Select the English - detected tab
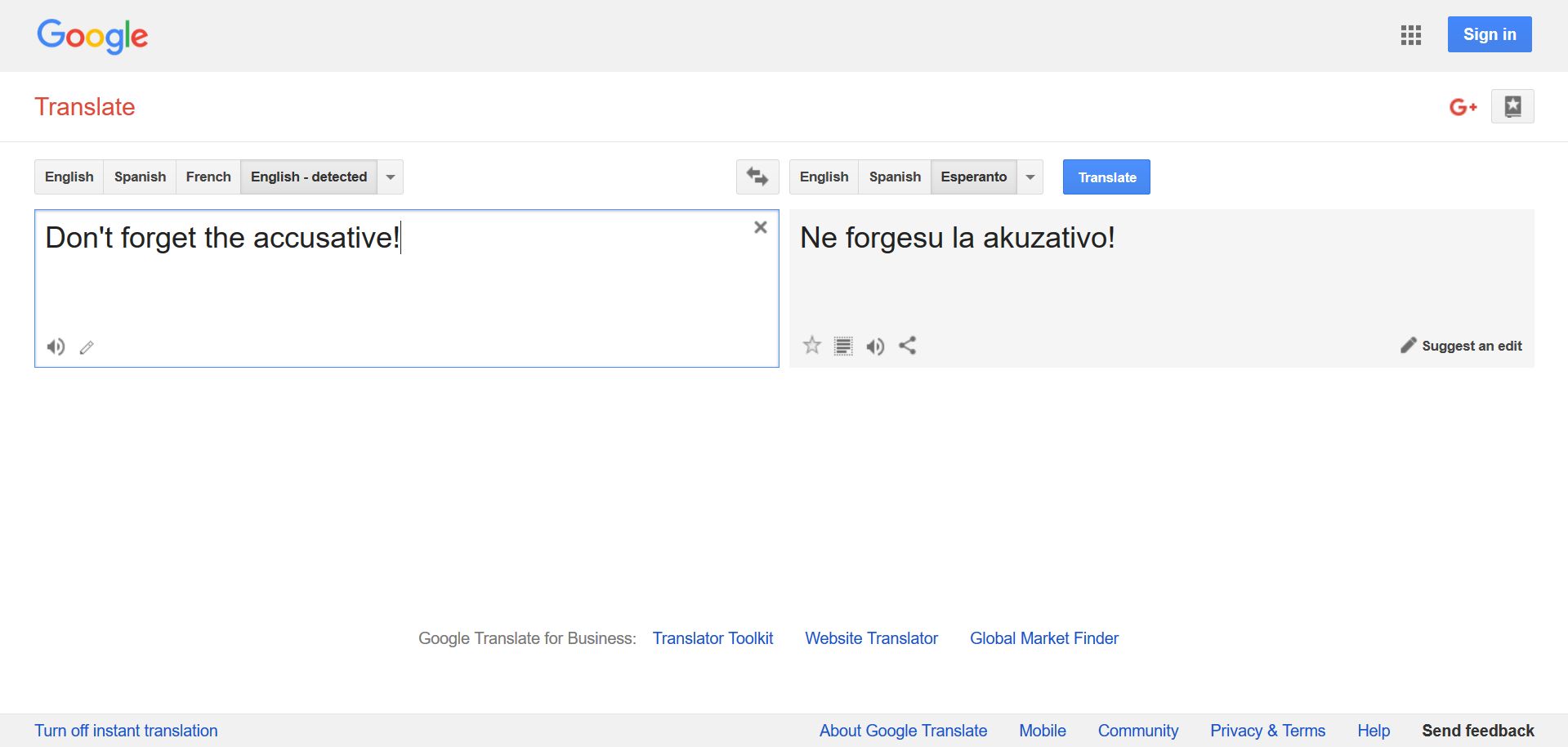This screenshot has height=747, width=1568. tap(308, 177)
